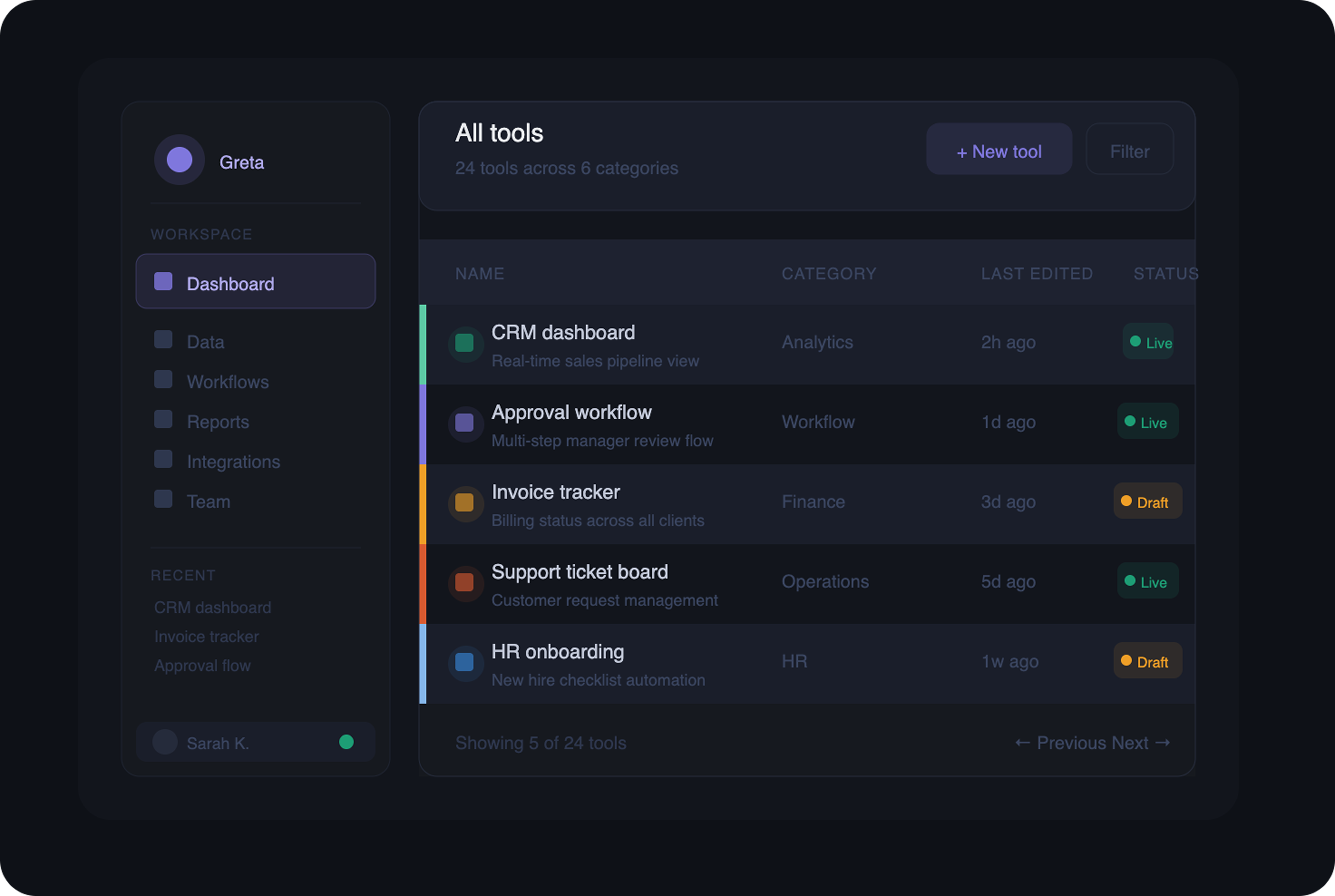Click 'Real-time sales pipeline view' description
The height and width of the screenshot is (896, 1335).
click(x=595, y=361)
